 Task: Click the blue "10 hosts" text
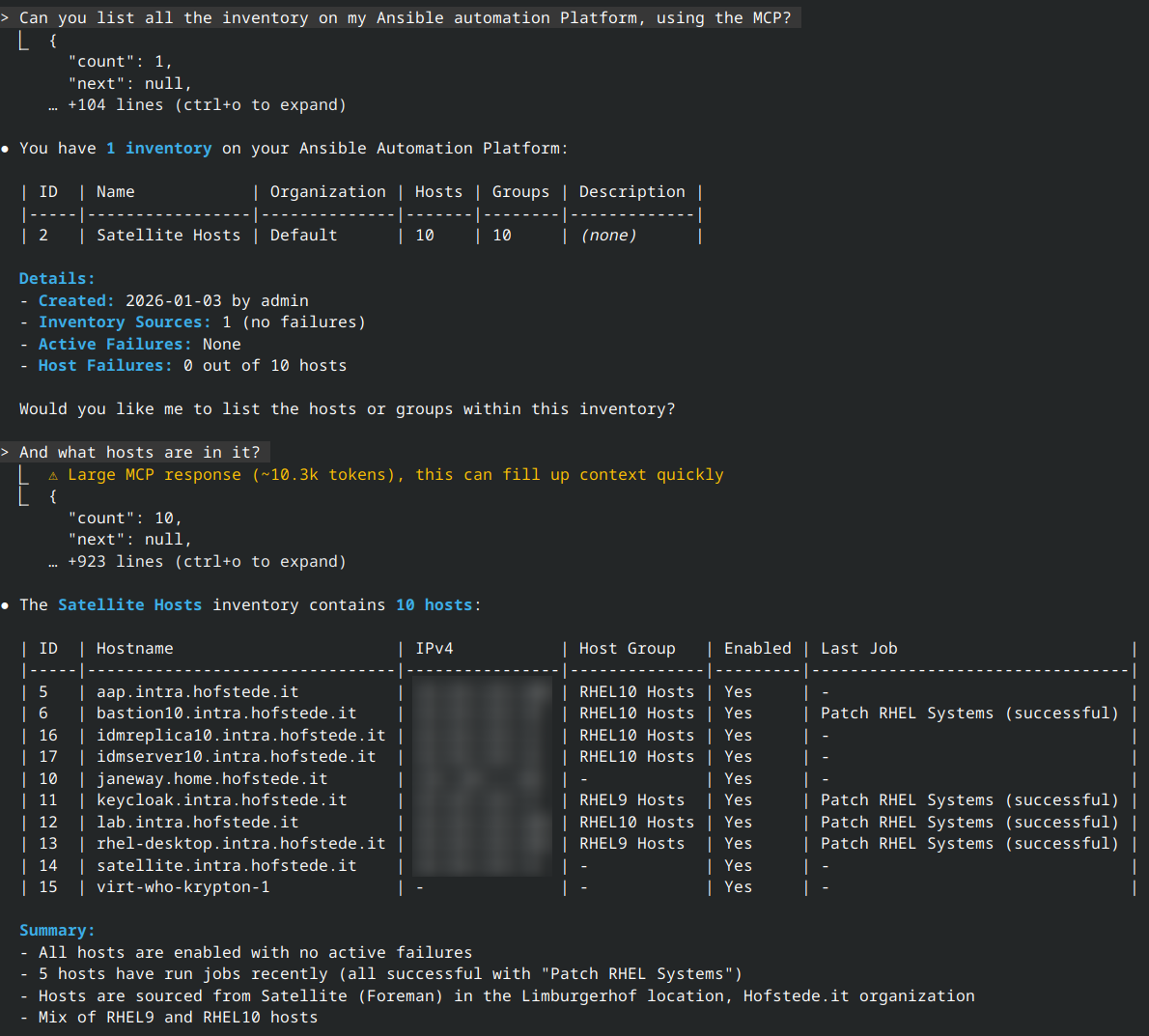[434, 605]
